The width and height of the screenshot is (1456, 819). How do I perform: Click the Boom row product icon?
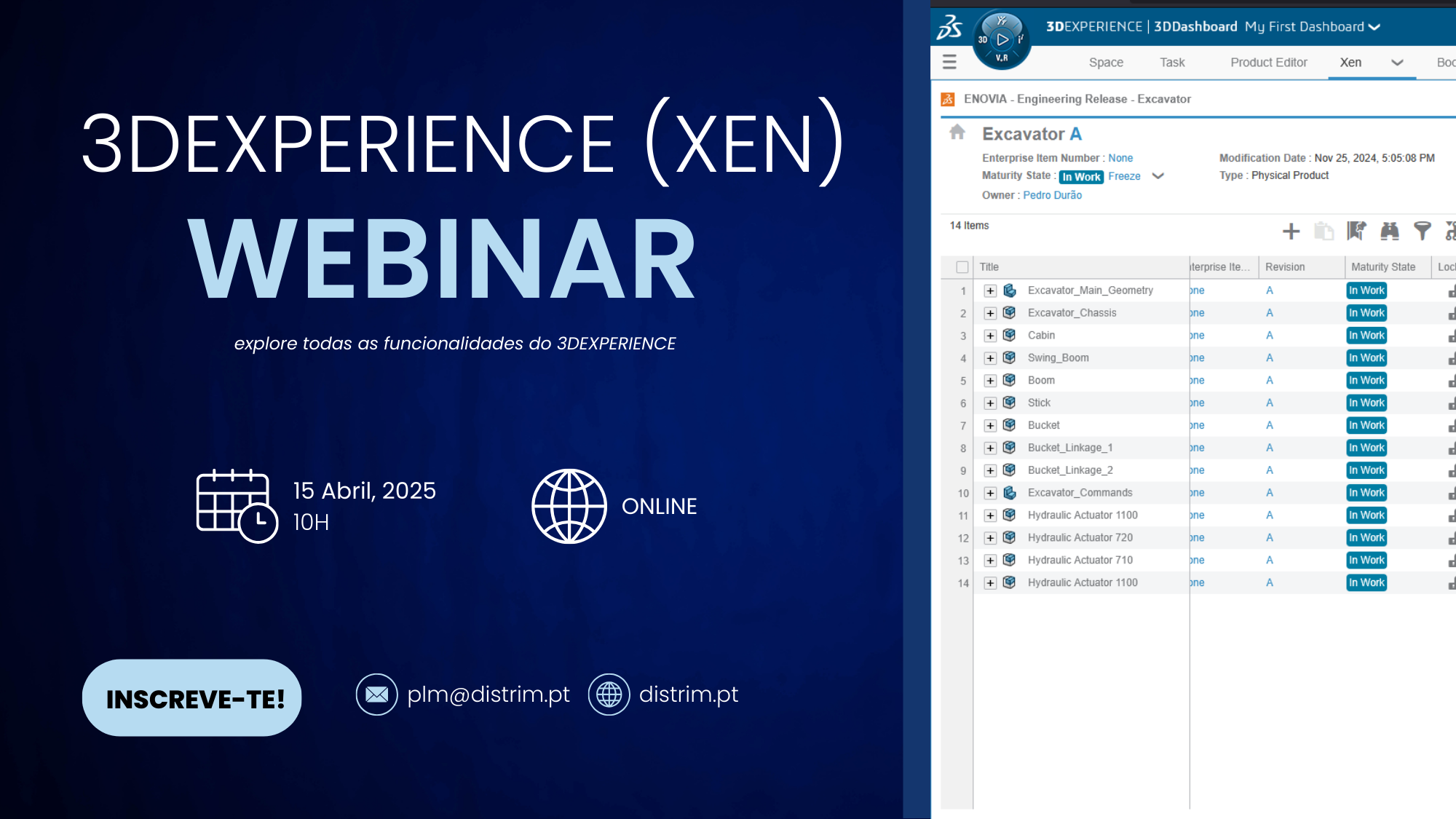[x=1010, y=381]
